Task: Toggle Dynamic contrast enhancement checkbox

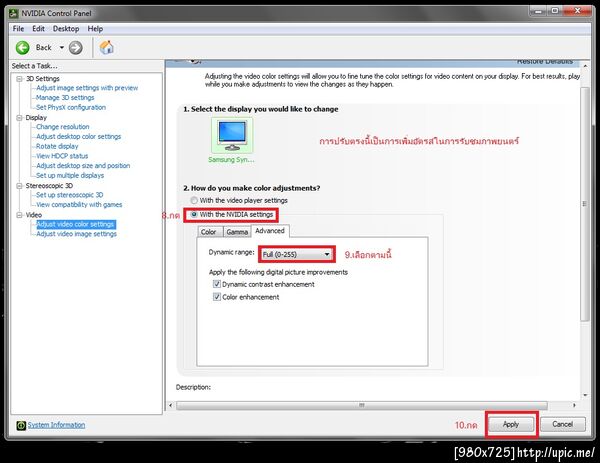Action: point(217,284)
